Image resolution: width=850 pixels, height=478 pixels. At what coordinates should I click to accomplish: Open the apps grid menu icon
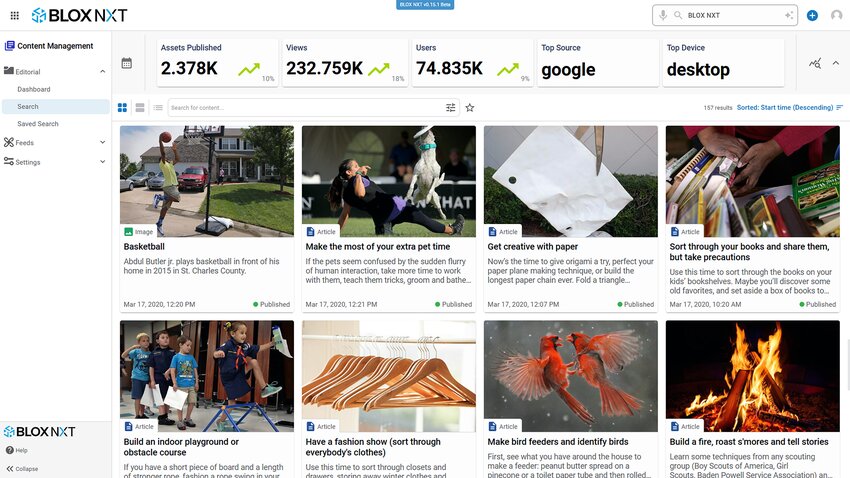point(15,16)
